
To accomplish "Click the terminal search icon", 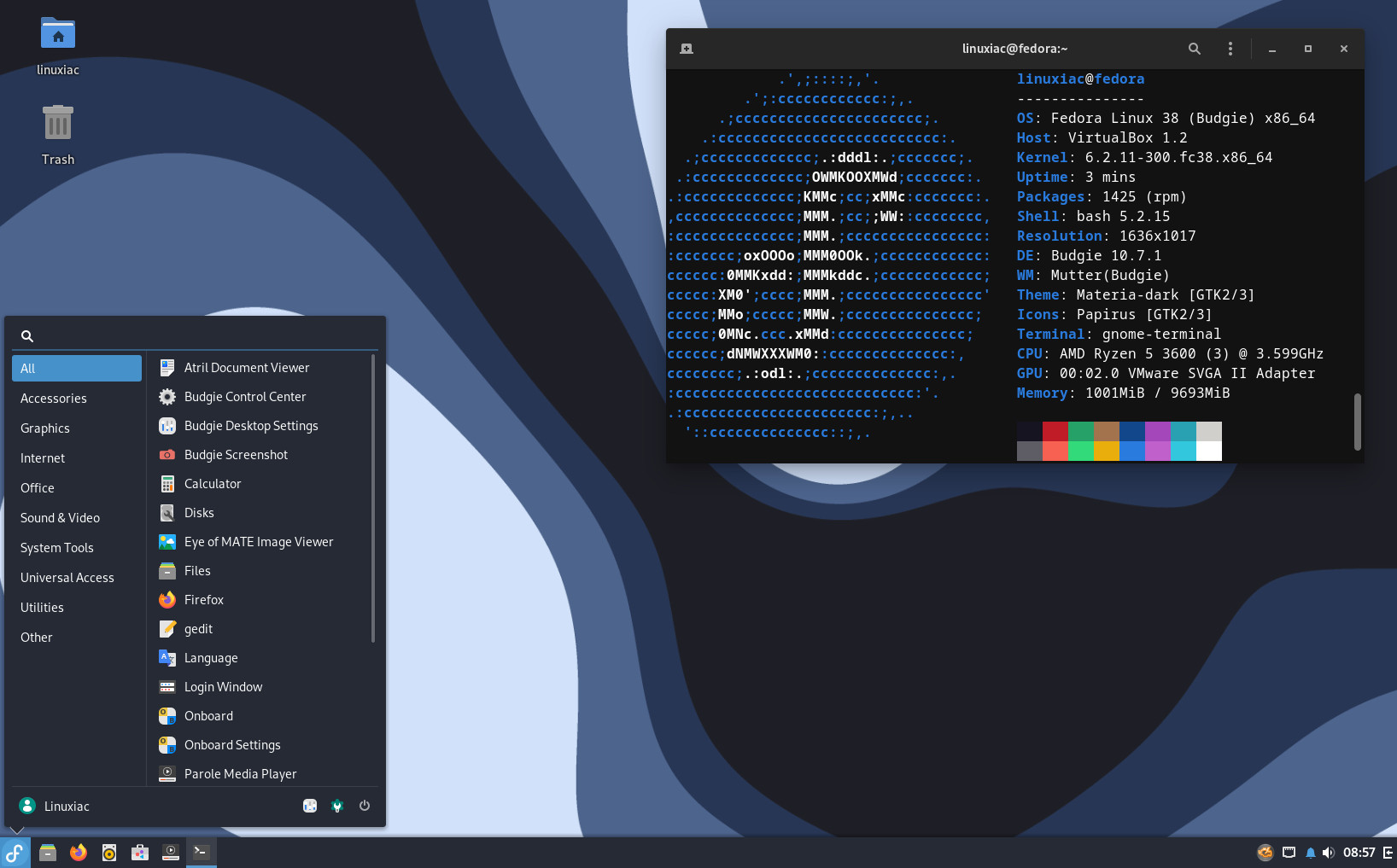I will point(1195,49).
